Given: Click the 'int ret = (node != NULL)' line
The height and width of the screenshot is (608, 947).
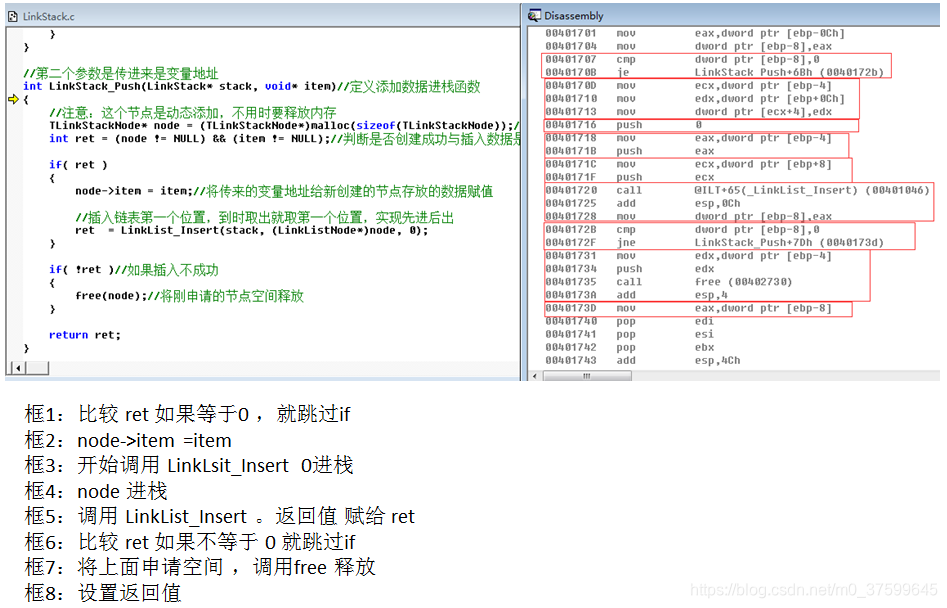Looking at the screenshot, I should point(284,139).
